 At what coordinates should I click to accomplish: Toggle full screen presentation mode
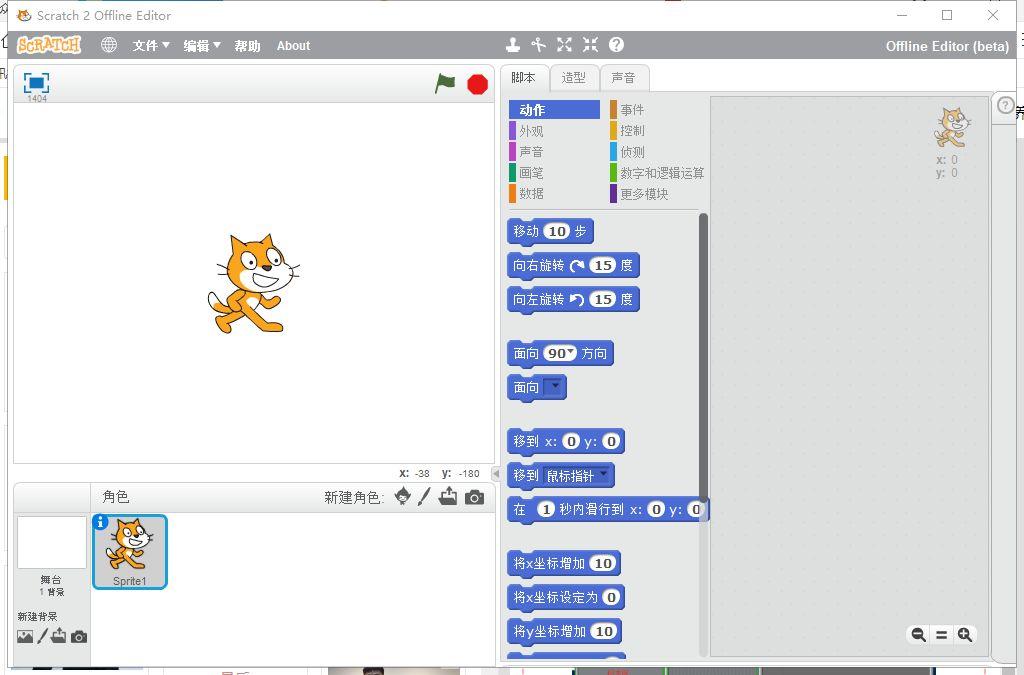coord(36,83)
